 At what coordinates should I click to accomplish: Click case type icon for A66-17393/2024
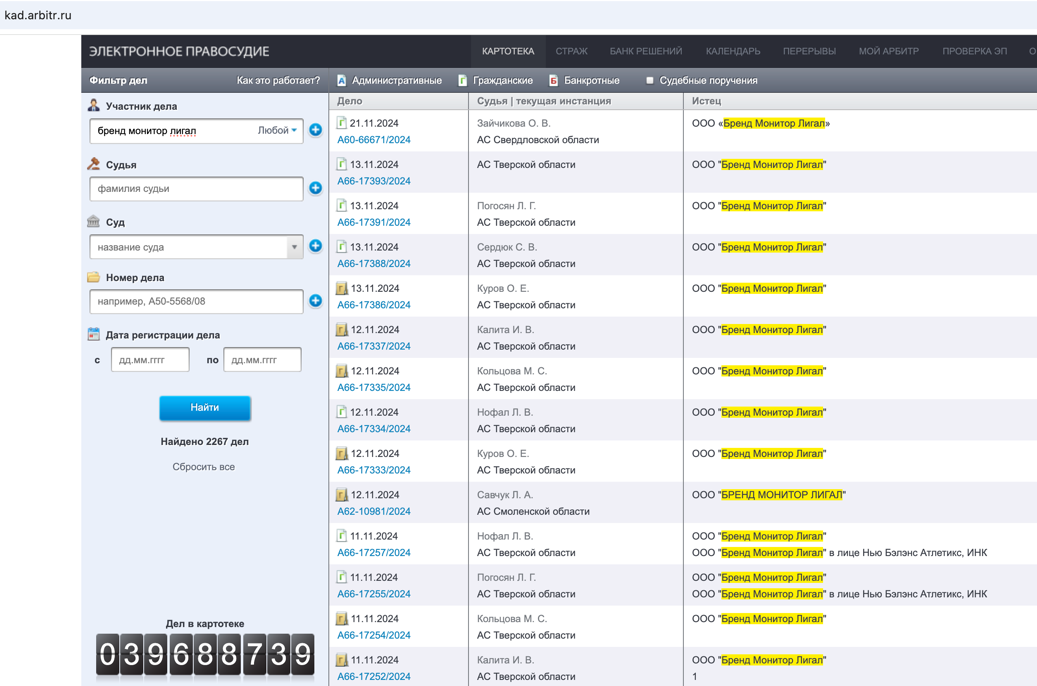(x=342, y=164)
